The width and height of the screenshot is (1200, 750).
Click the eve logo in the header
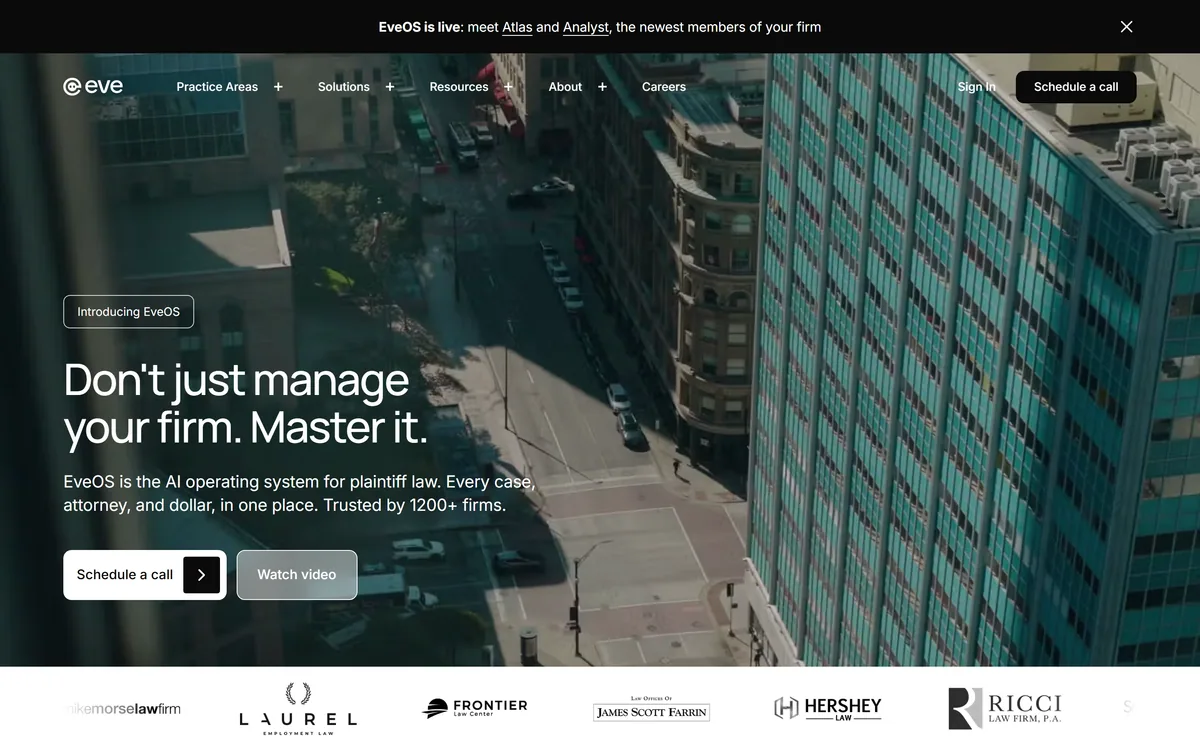click(x=93, y=87)
